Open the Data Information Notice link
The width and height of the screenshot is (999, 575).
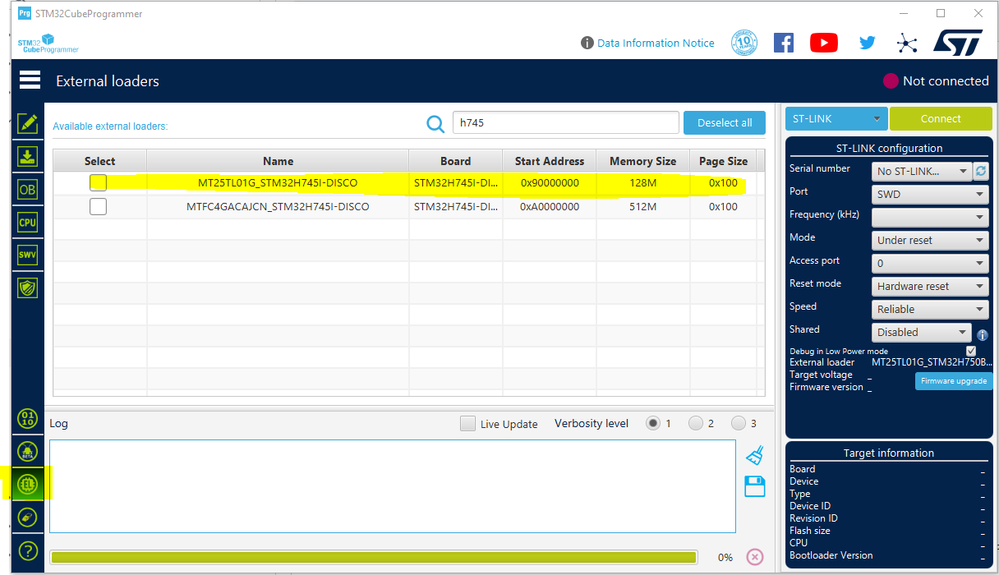[x=656, y=43]
